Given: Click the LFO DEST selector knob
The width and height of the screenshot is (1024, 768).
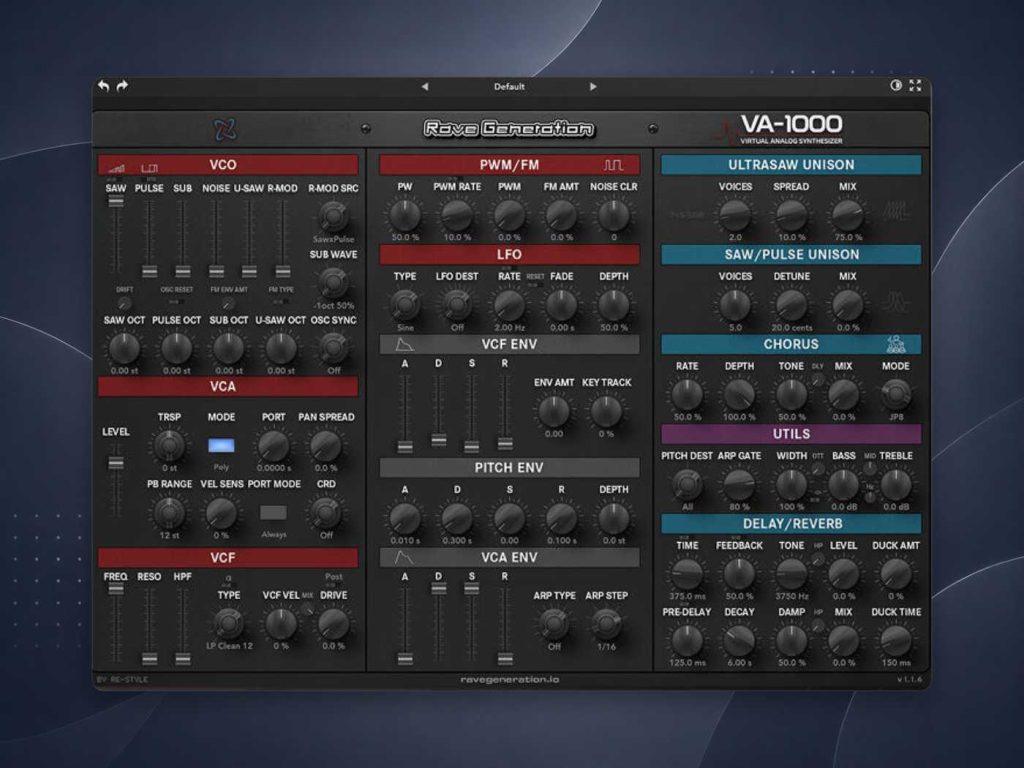Looking at the screenshot, I should [456, 304].
